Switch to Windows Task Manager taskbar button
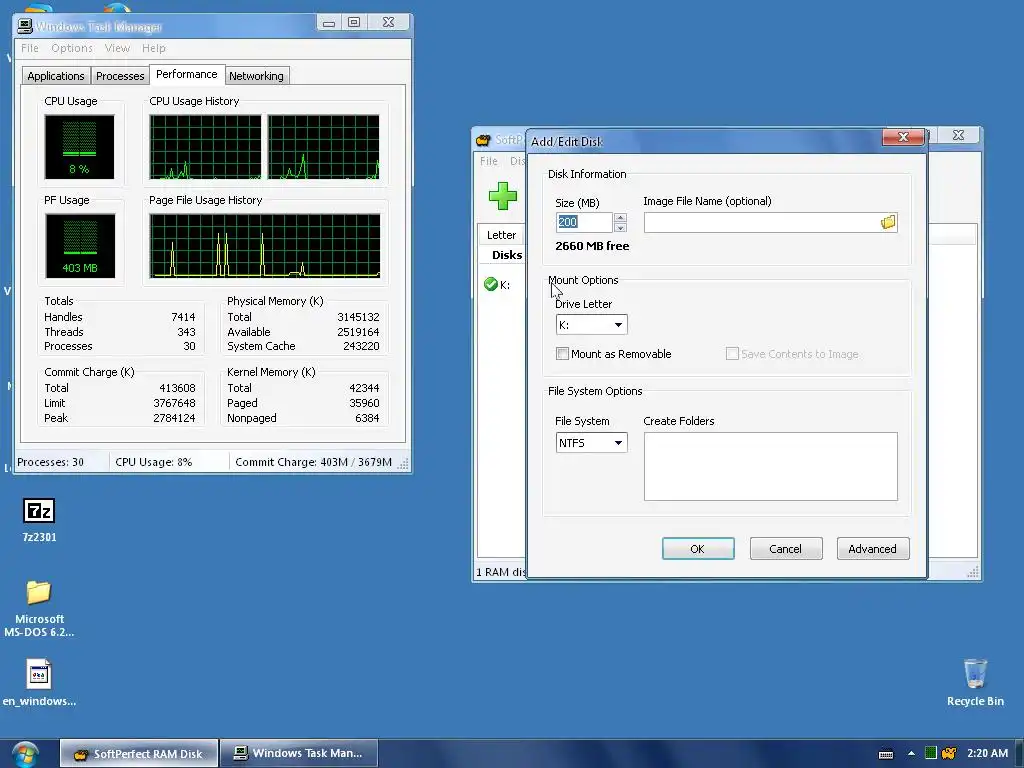The image size is (1024, 768). (299, 754)
